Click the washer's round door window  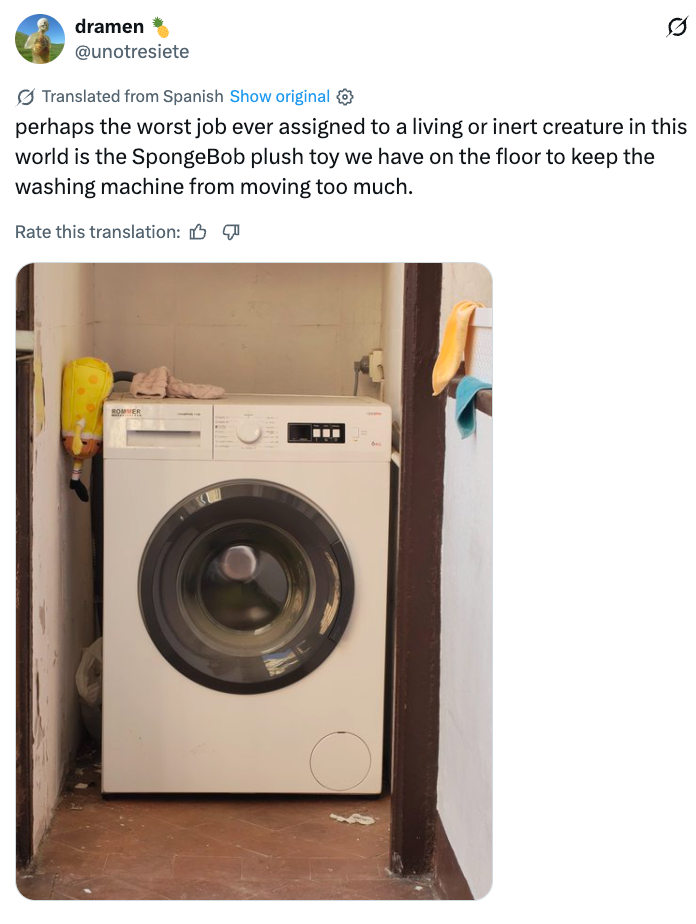click(246, 586)
